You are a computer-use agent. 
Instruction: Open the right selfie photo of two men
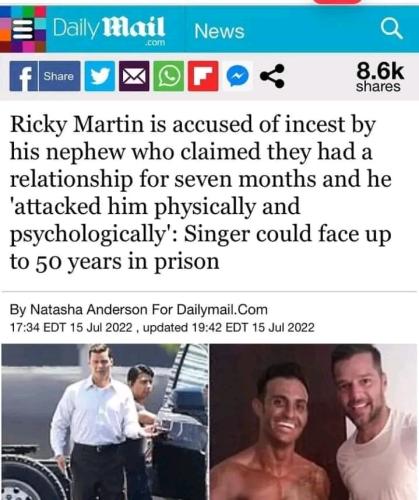(314, 422)
